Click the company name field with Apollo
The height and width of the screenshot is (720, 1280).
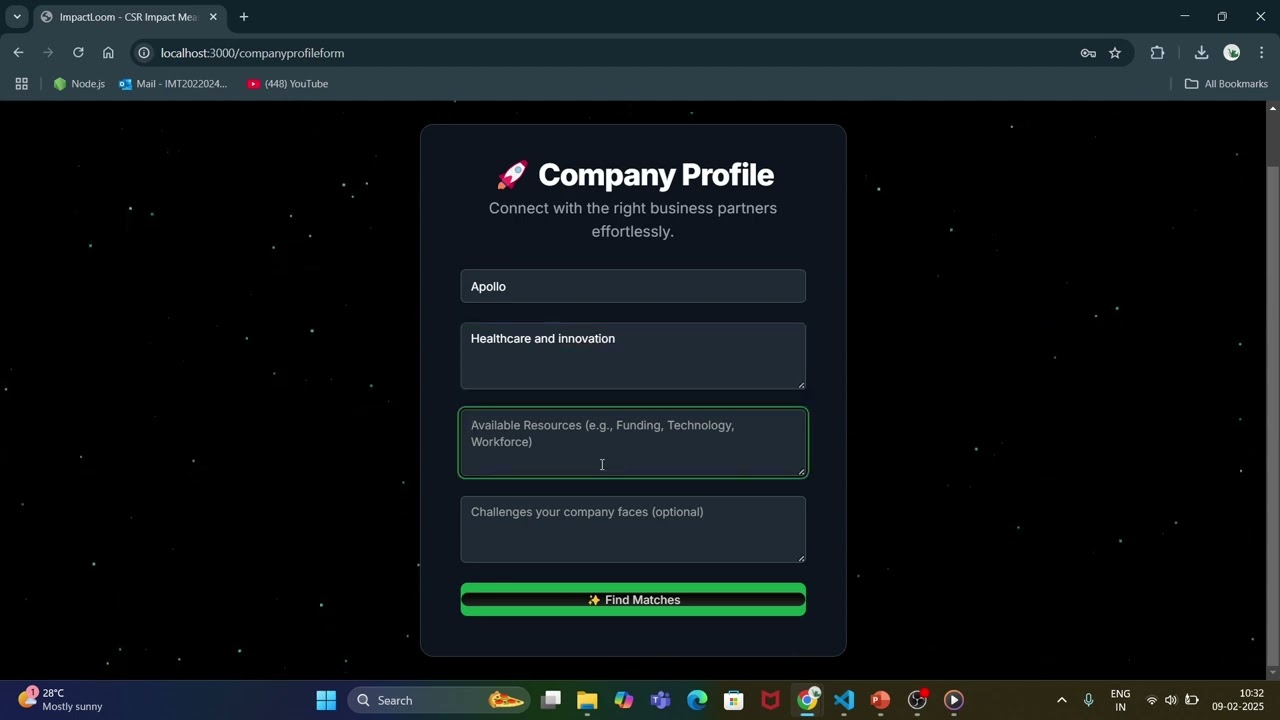633,286
